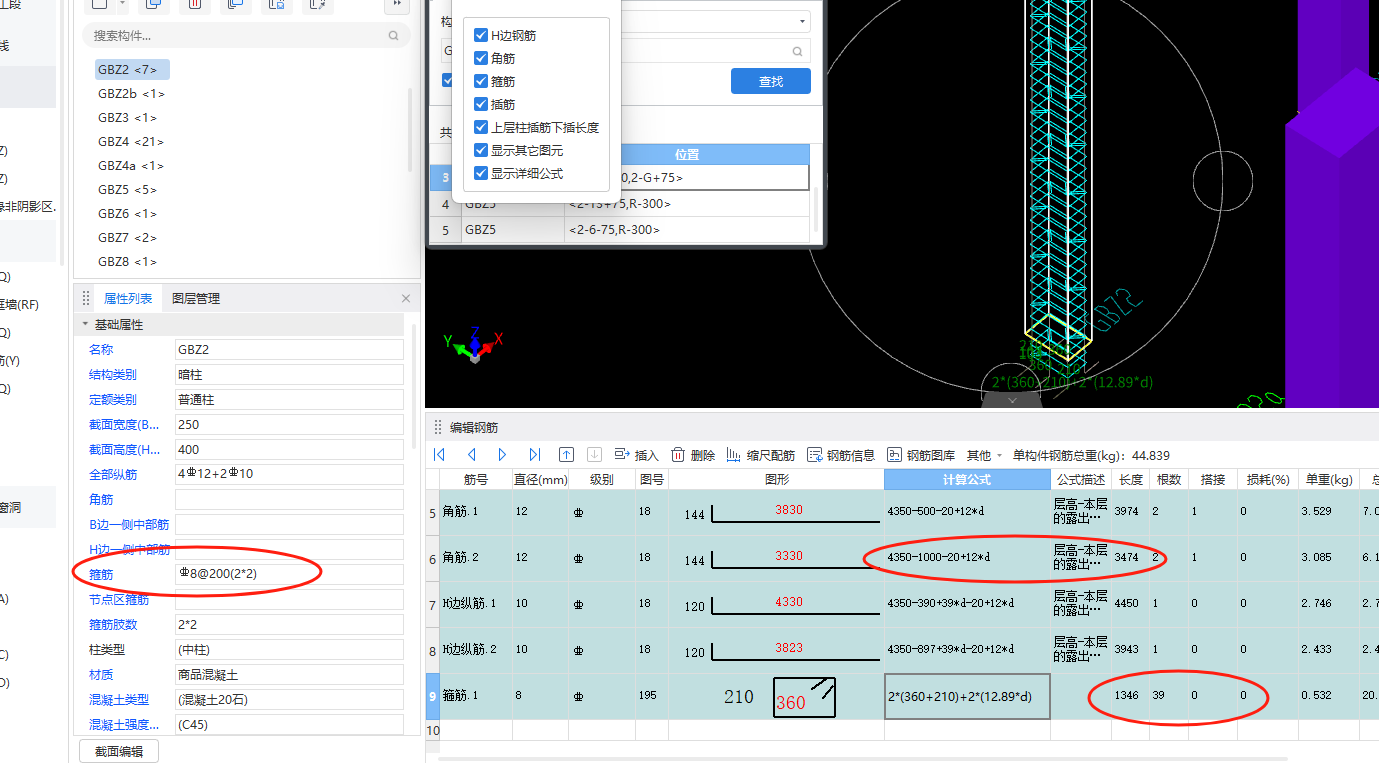Go to next rebar record arrow
The image size is (1379, 763).
[x=503, y=455]
